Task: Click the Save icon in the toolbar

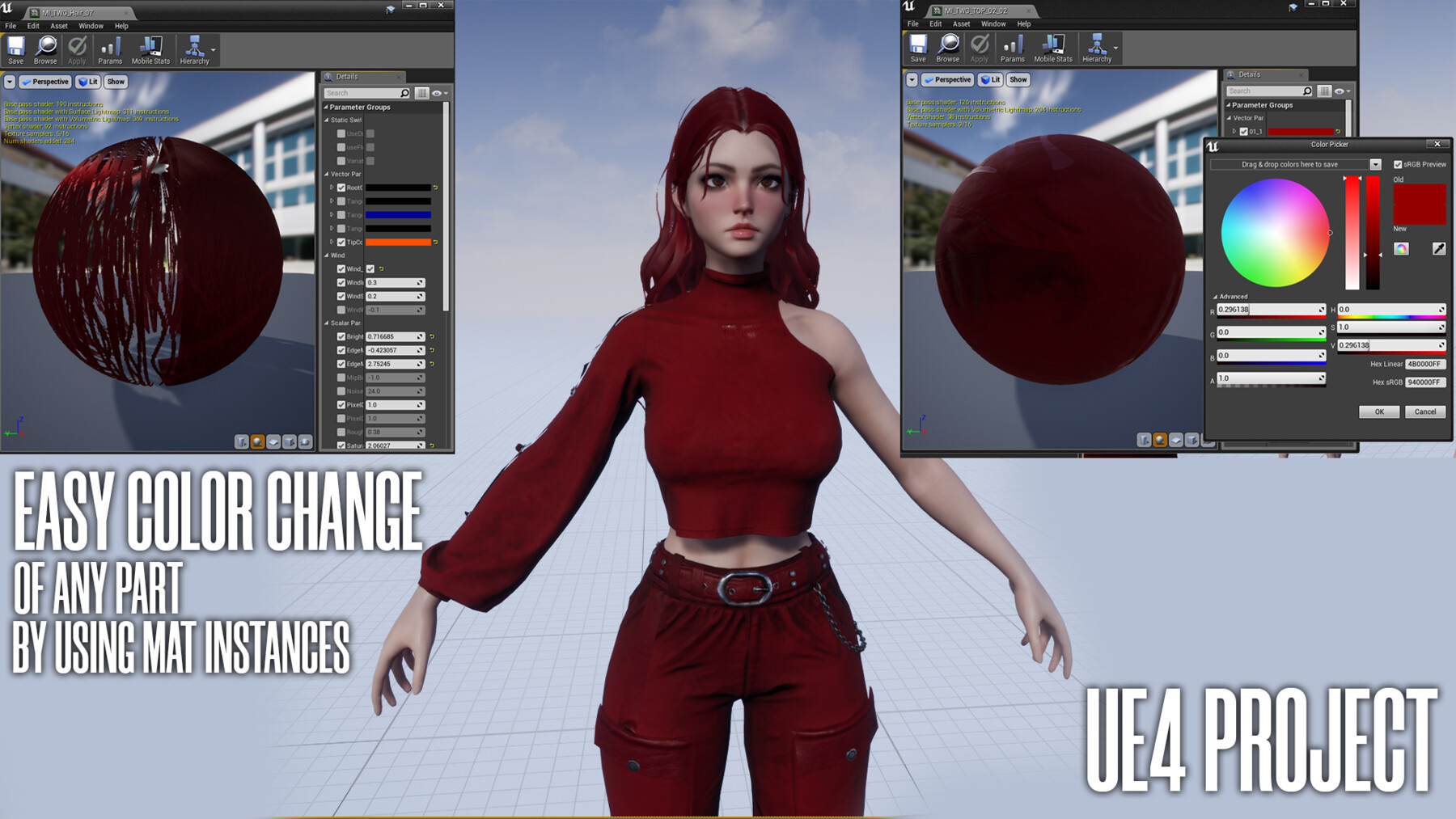Action: pos(15,49)
